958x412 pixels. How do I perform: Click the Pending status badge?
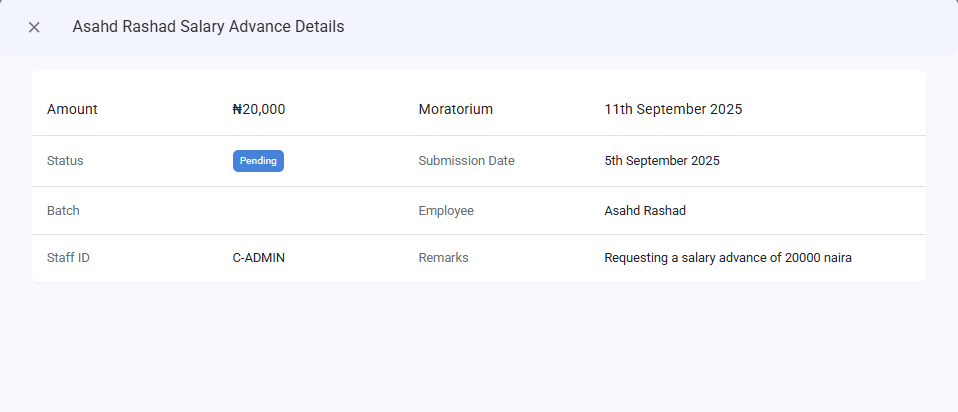coord(258,161)
